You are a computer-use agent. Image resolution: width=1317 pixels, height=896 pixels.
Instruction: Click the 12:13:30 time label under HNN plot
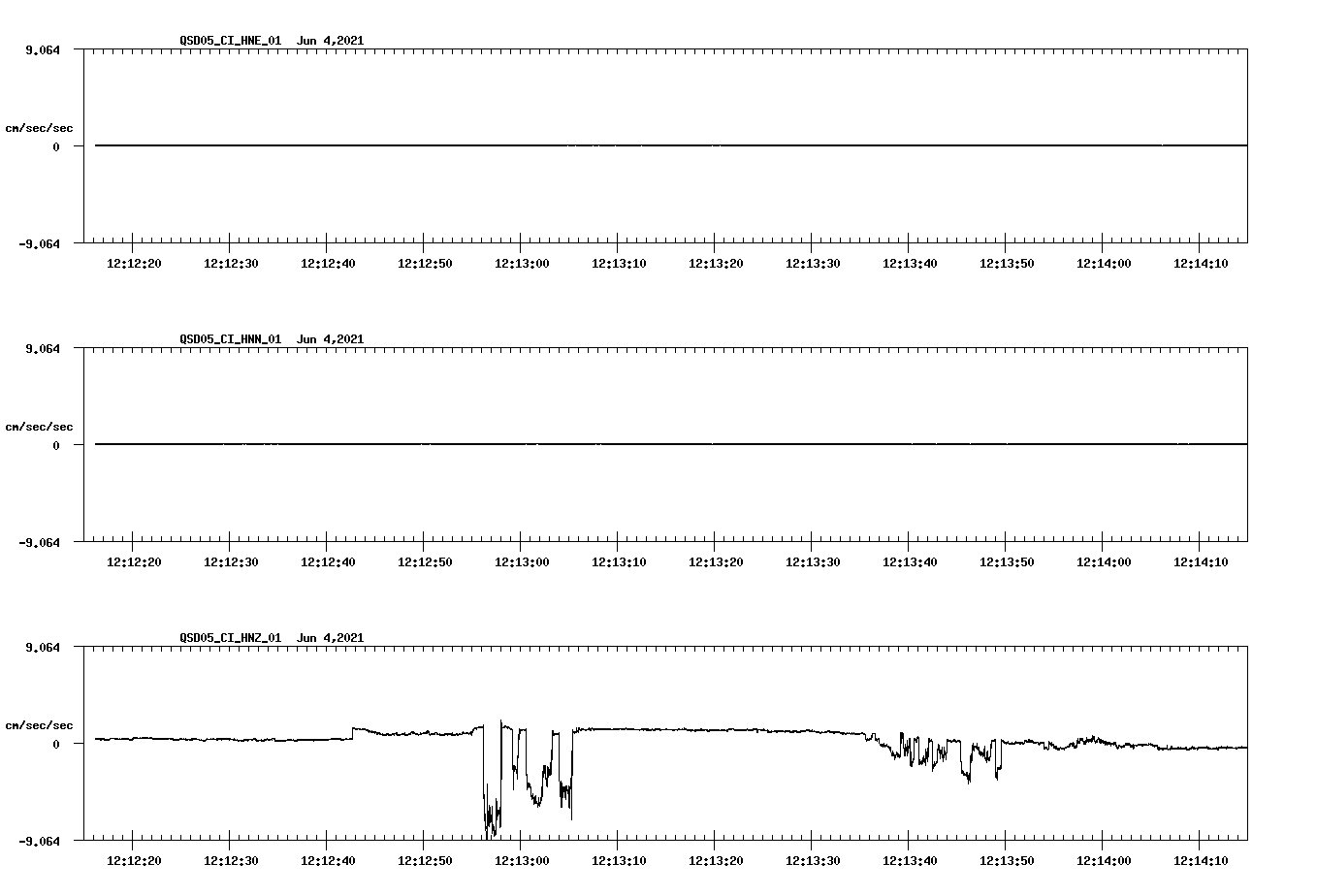click(x=813, y=562)
